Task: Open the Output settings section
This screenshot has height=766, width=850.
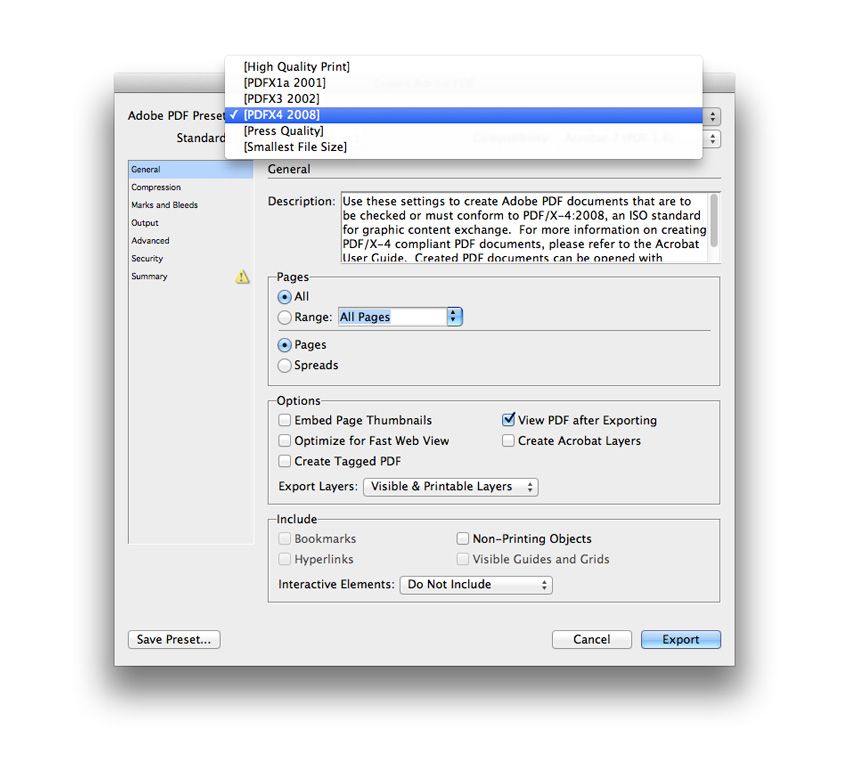Action: [190, 223]
